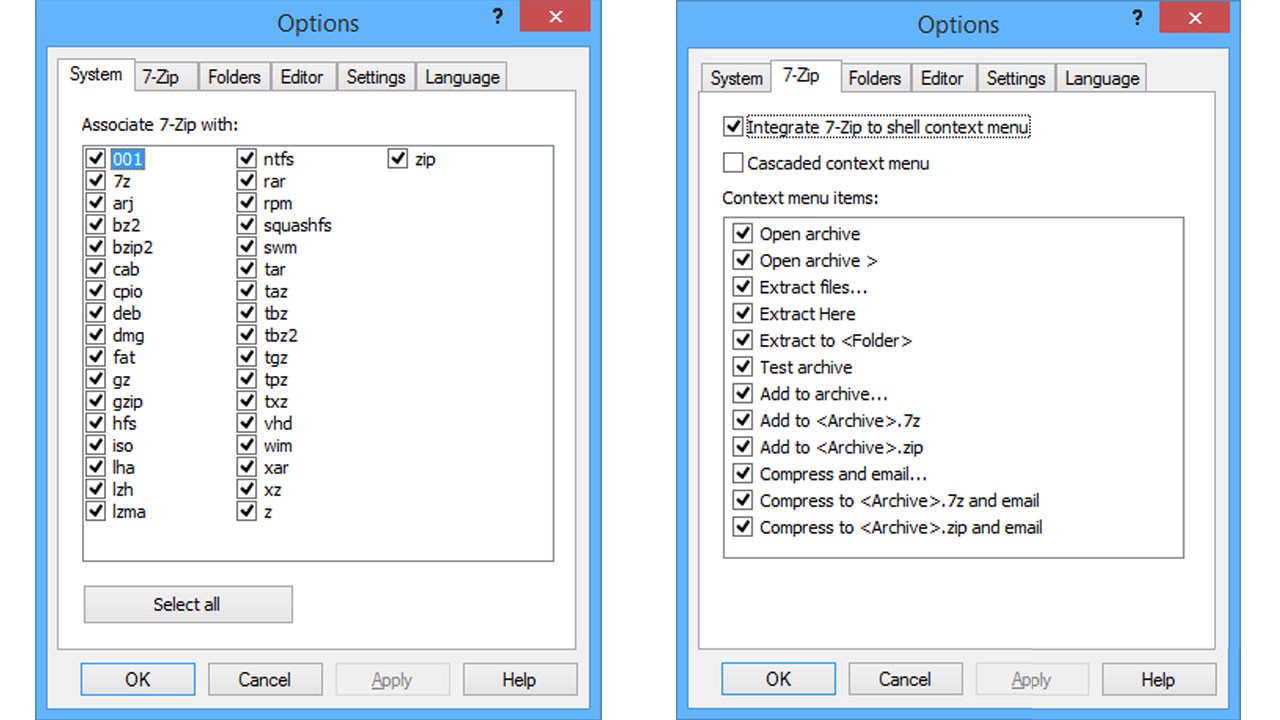Disable the iso file association
1280x720 pixels.
(x=96, y=445)
